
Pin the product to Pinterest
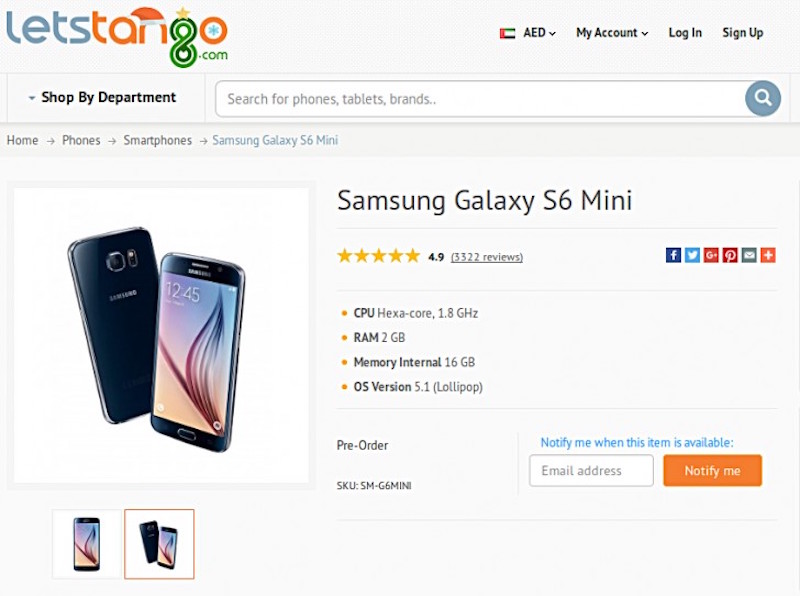pyautogui.click(x=730, y=255)
